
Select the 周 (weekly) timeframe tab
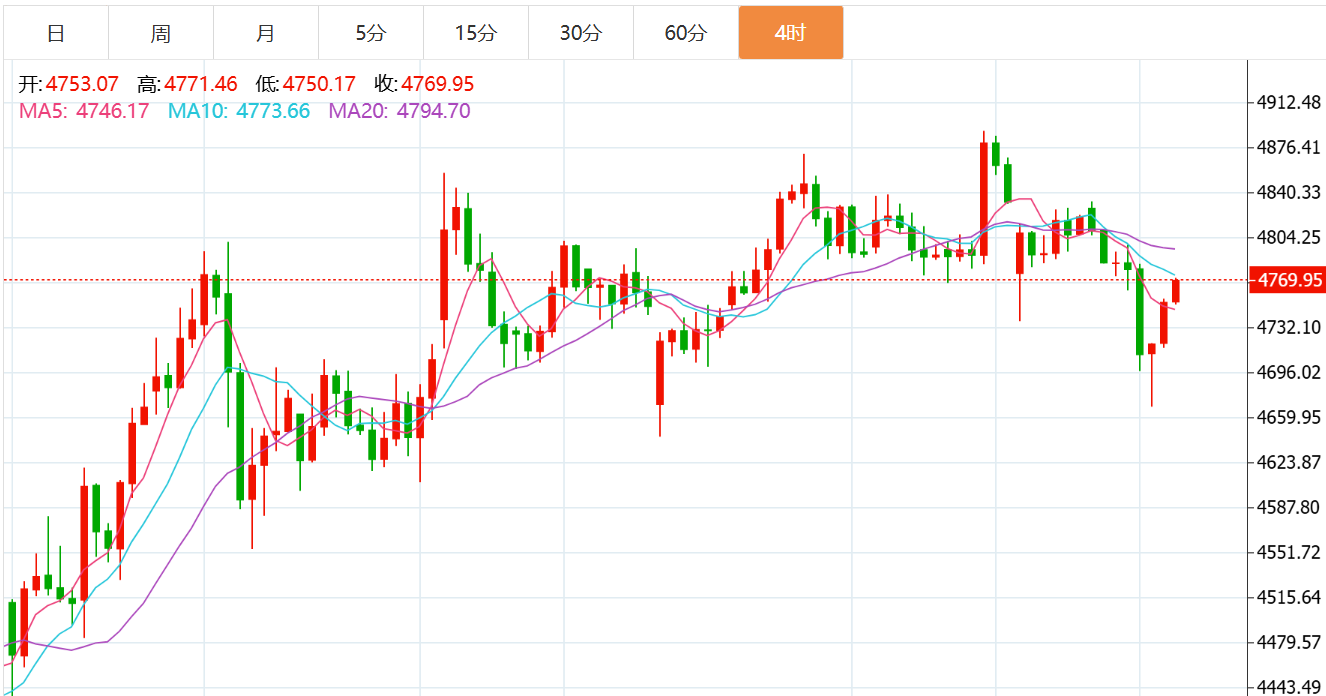coord(161,33)
